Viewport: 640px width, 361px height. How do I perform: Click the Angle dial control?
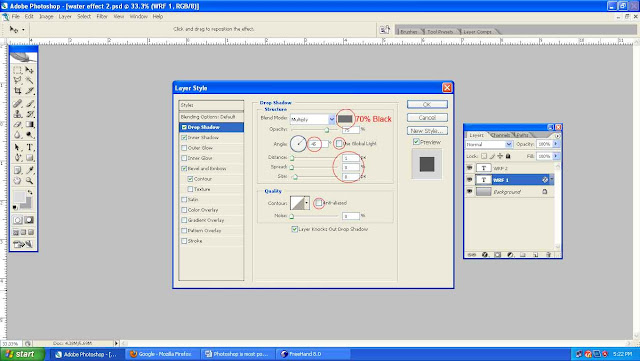coord(298,143)
